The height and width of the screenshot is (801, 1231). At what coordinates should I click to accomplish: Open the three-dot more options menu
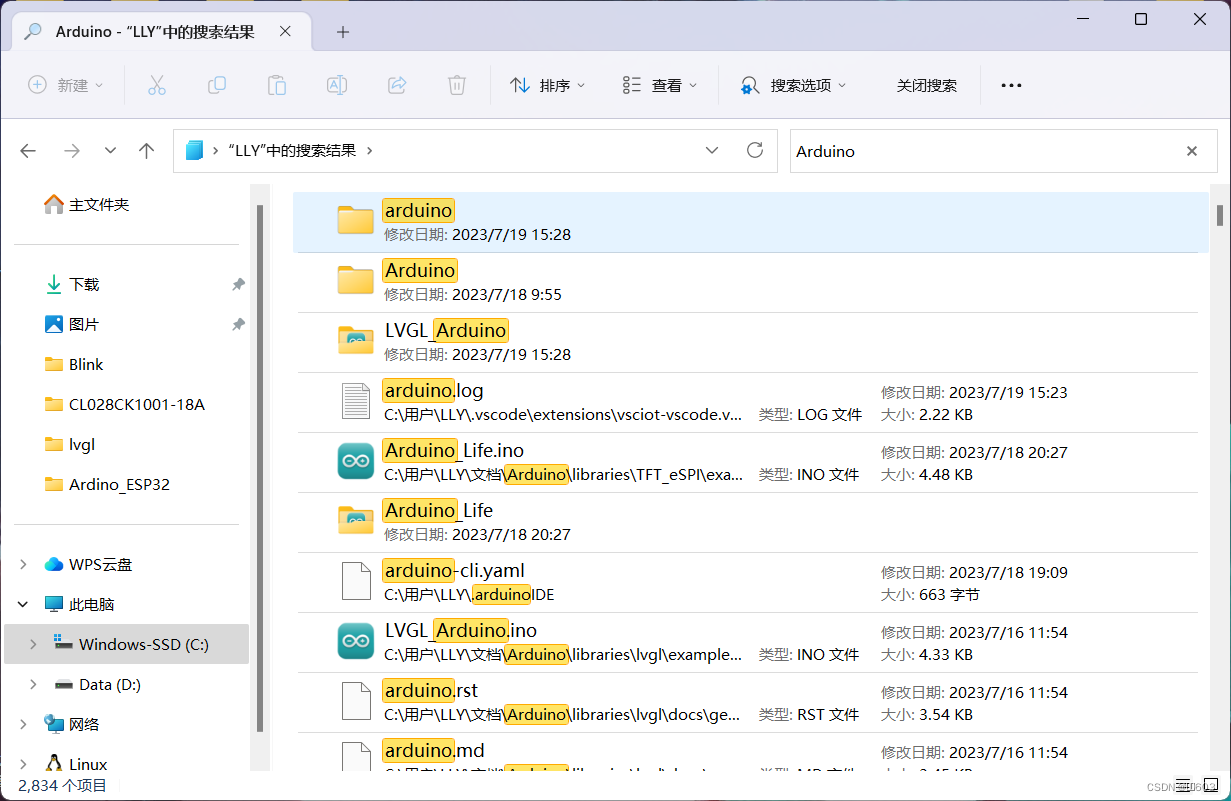pos(1011,85)
